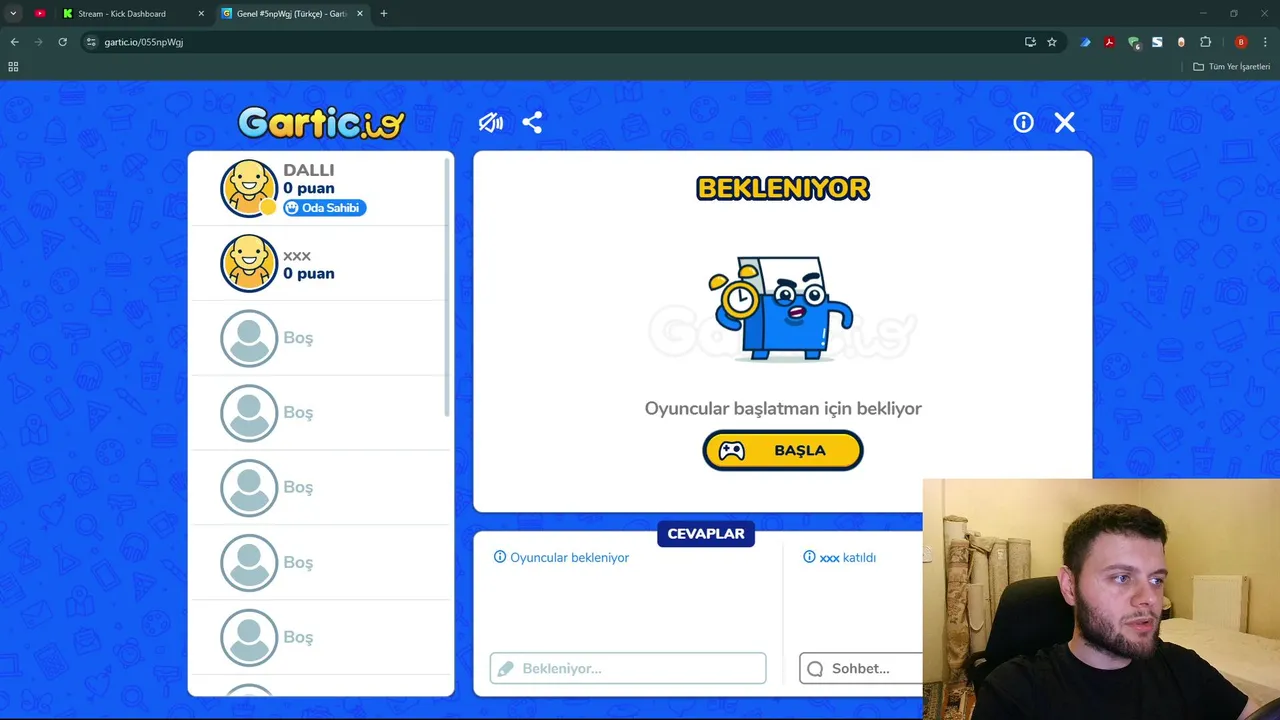Image resolution: width=1280 pixels, height=720 pixels.
Task: Open the Adobe Acrobat extension
Action: (x=1109, y=42)
